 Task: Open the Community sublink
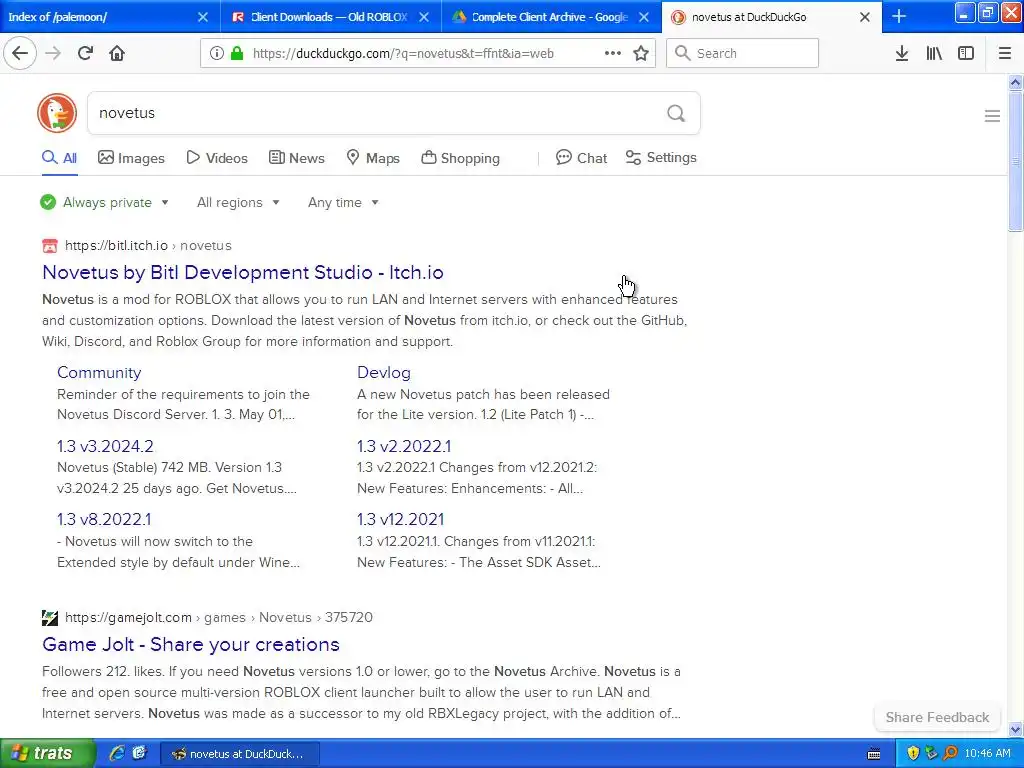(x=99, y=372)
